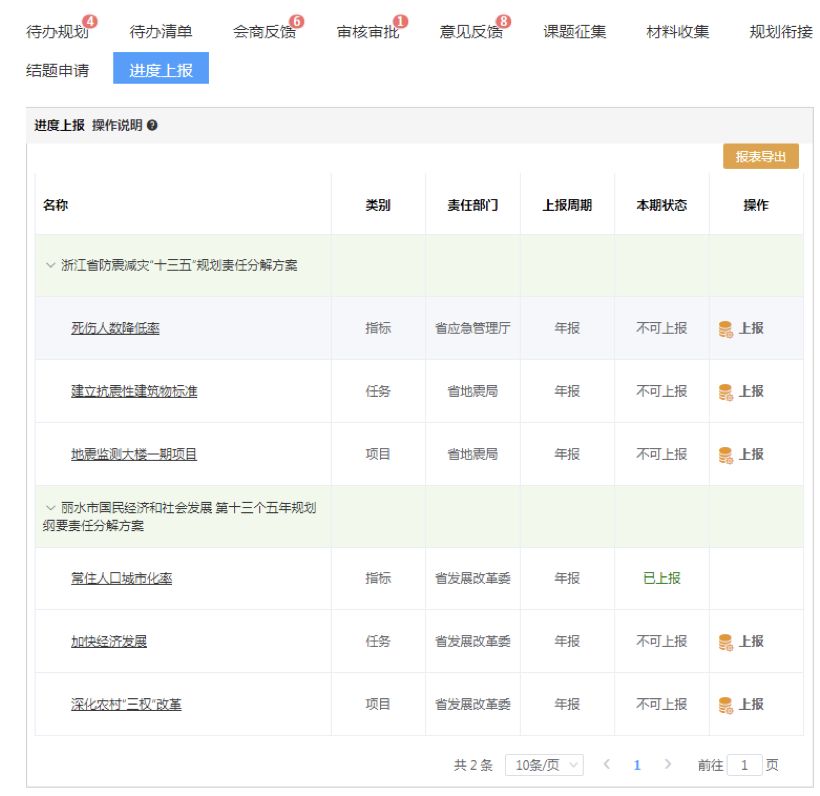Open the 建立抗震性建筑物标准 link
The width and height of the screenshot is (820, 796).
(134, 391)
